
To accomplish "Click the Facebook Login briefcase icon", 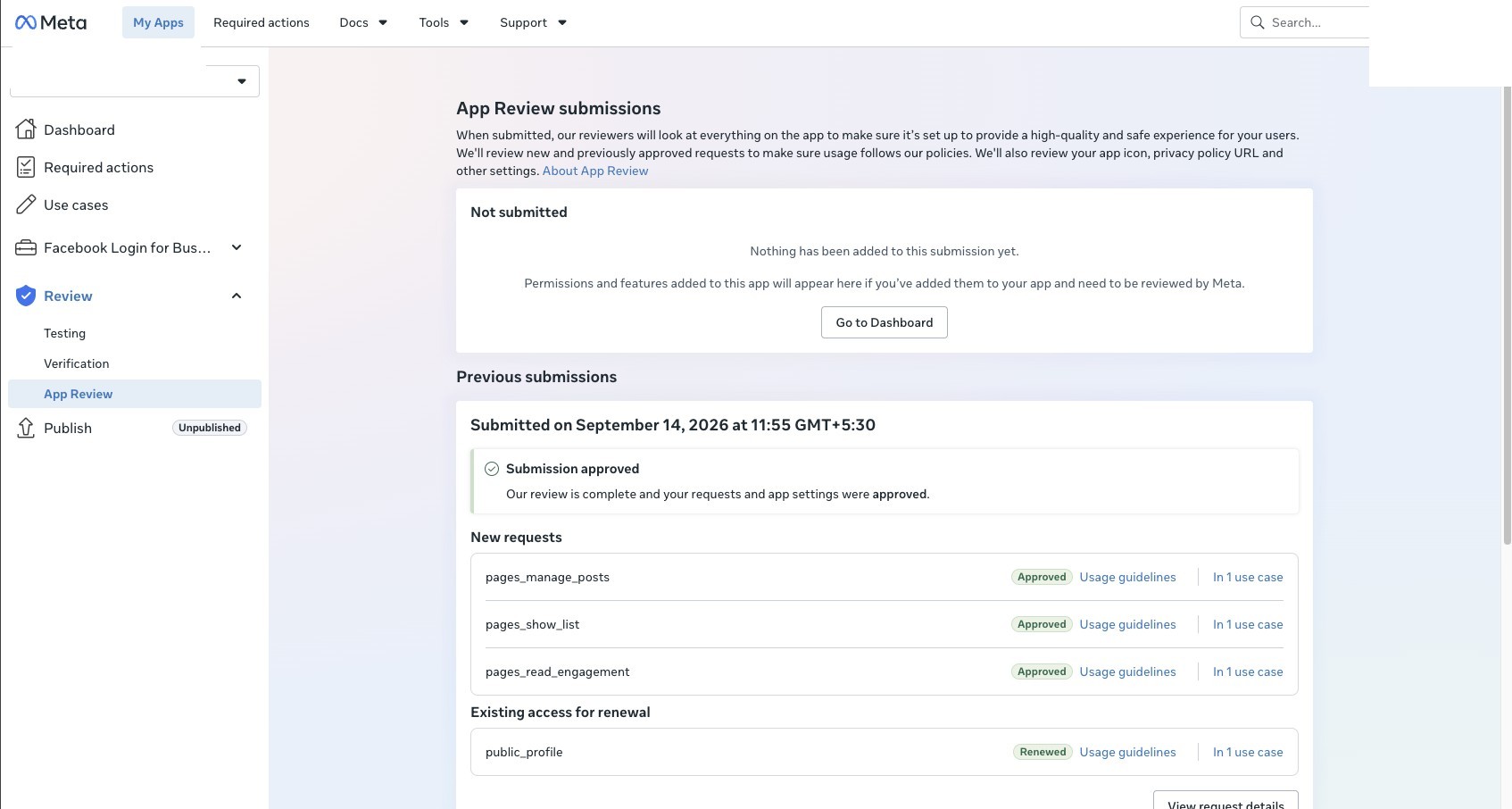I will 26,247.
